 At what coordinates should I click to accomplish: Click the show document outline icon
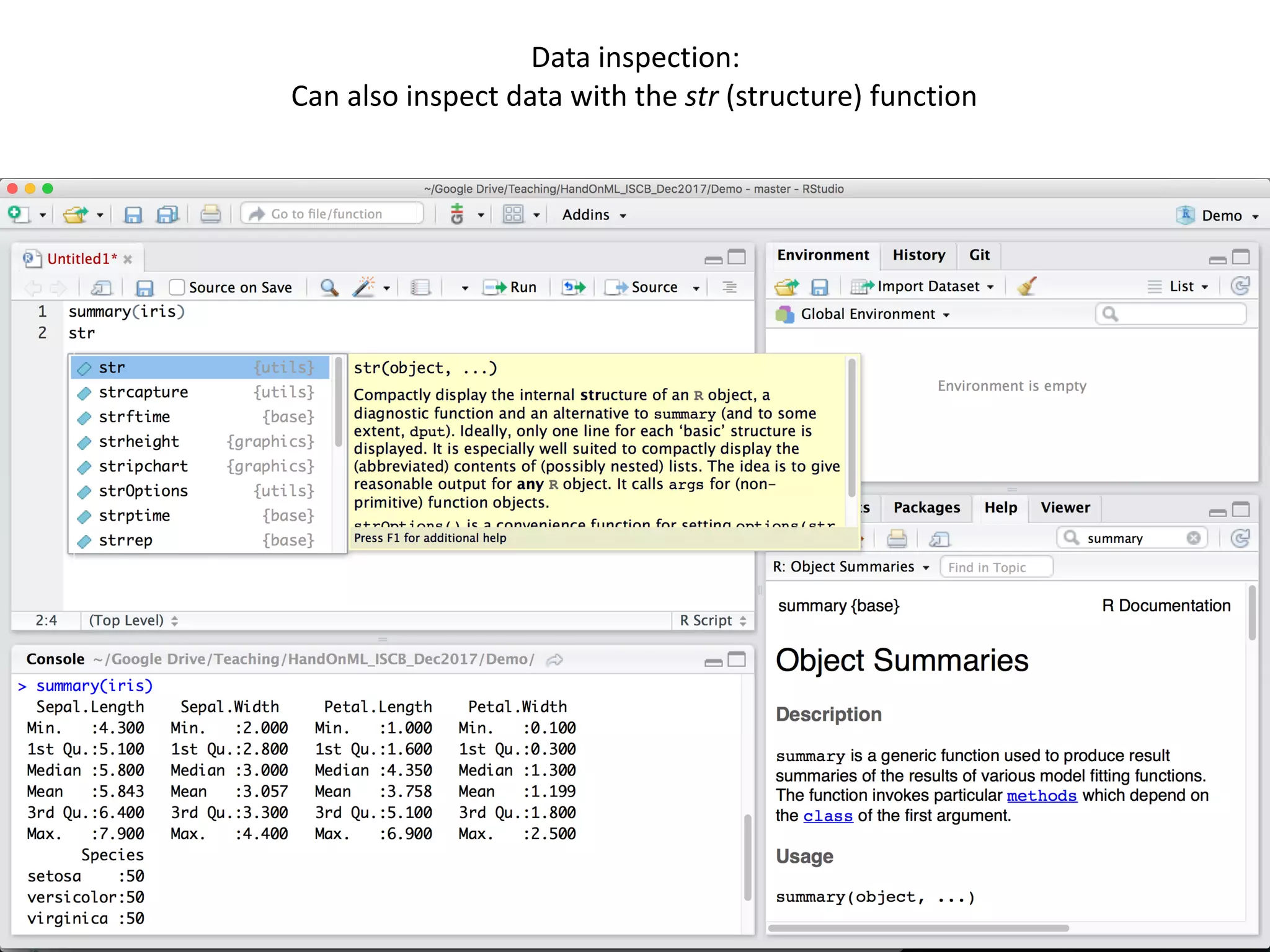[729, 287]
